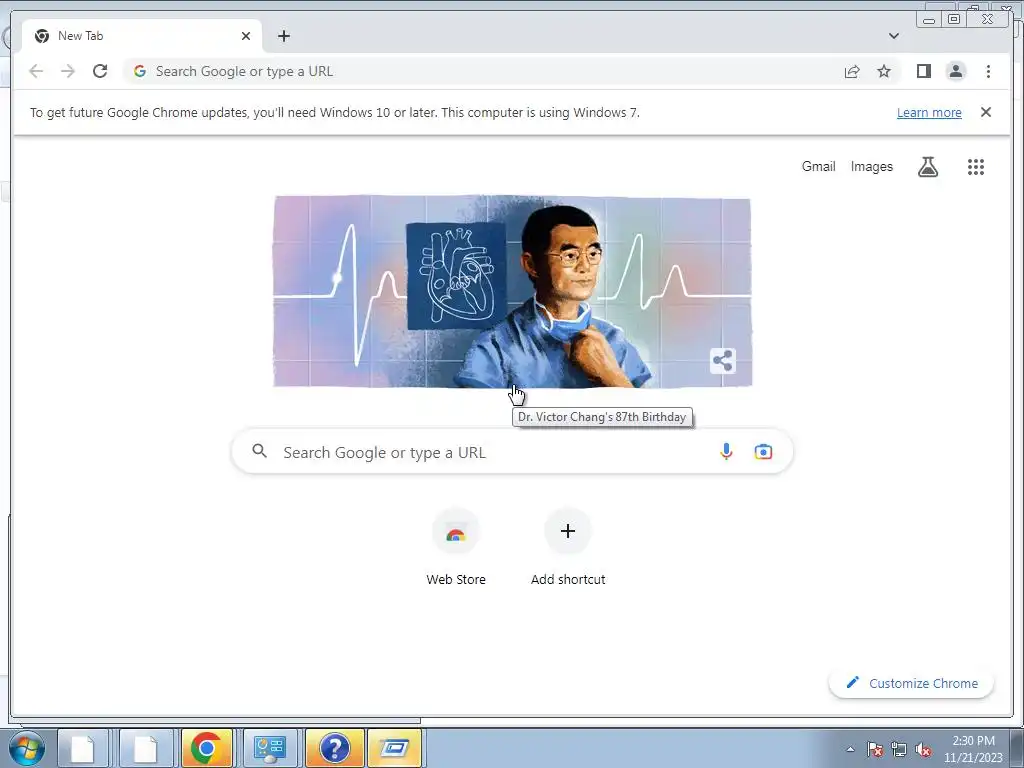The width and height of the screenshot is (1024, 768).
Task: Show hidden system tray icons
Action: (x=850, y=750)
